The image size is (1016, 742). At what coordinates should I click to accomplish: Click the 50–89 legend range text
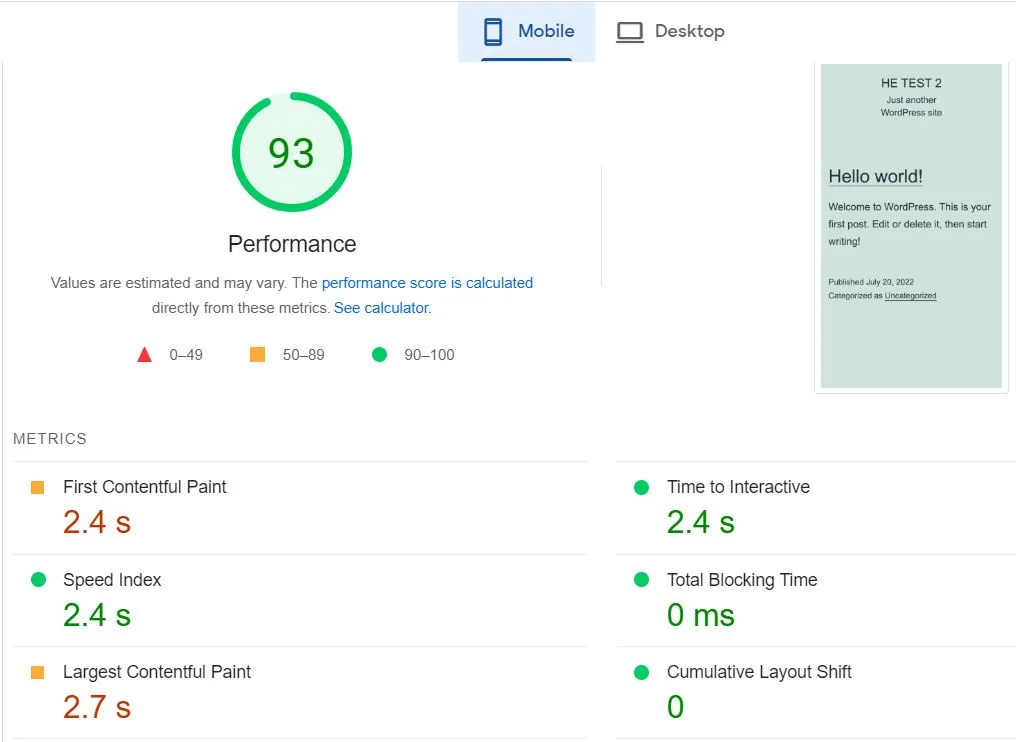(x=303, y=355)
